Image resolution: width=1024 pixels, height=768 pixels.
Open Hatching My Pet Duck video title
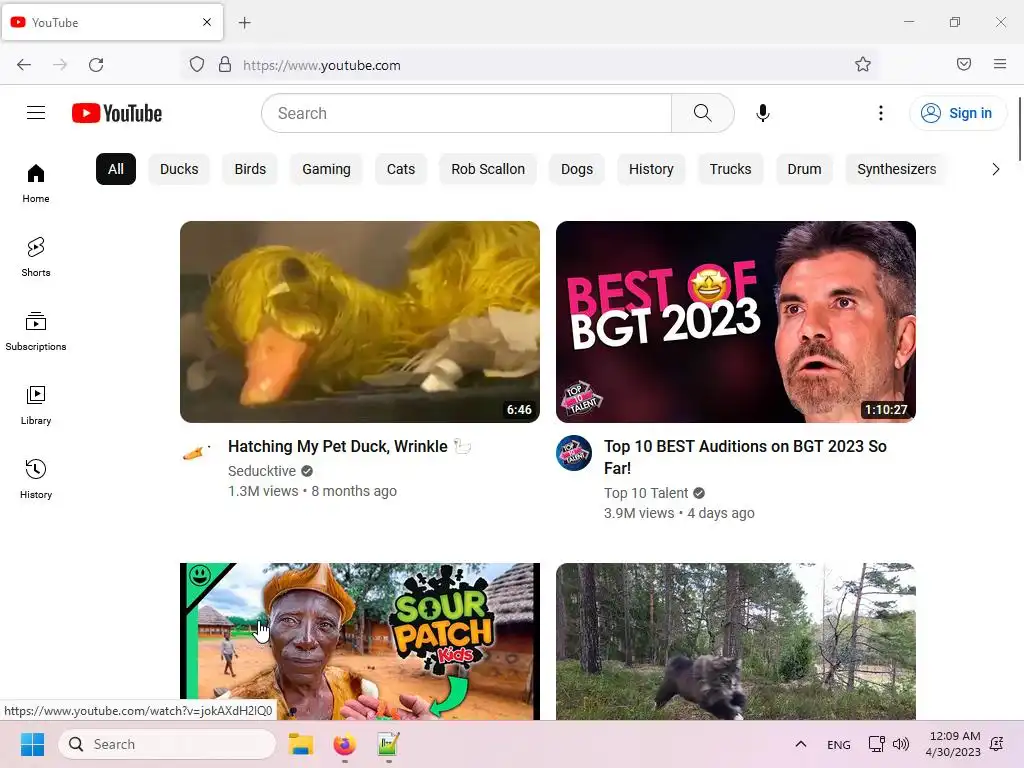tap(349, 447)
